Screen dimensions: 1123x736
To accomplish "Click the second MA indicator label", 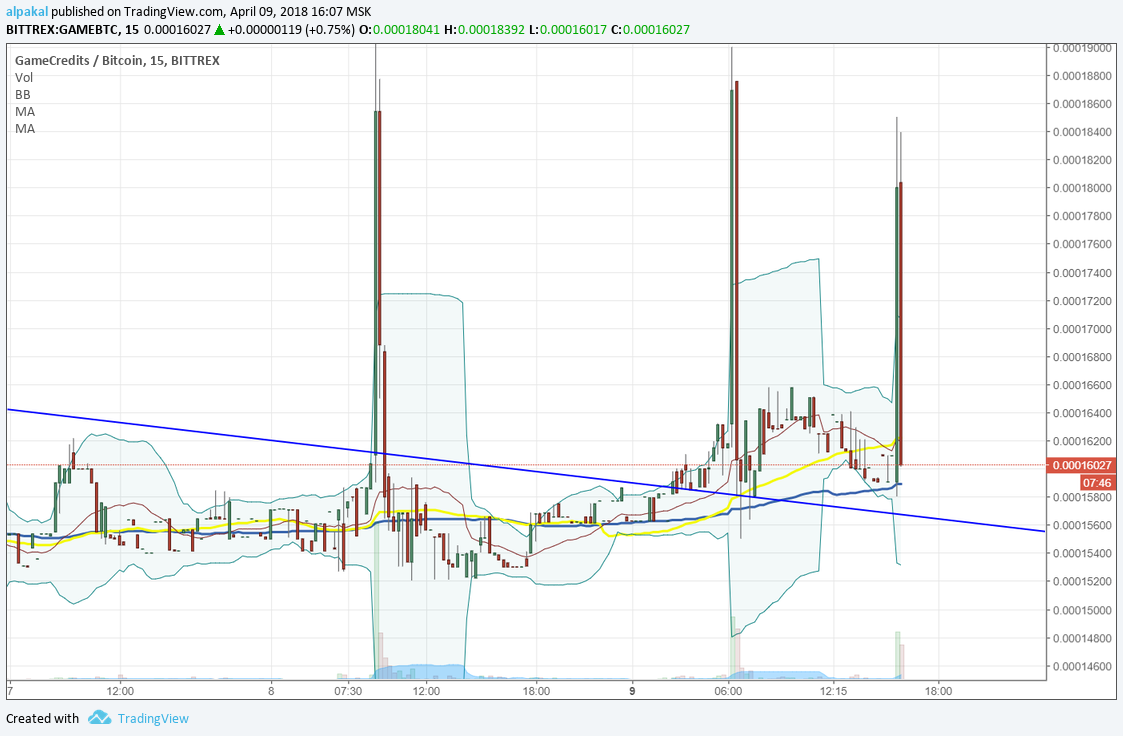I will tap(25, 129).
